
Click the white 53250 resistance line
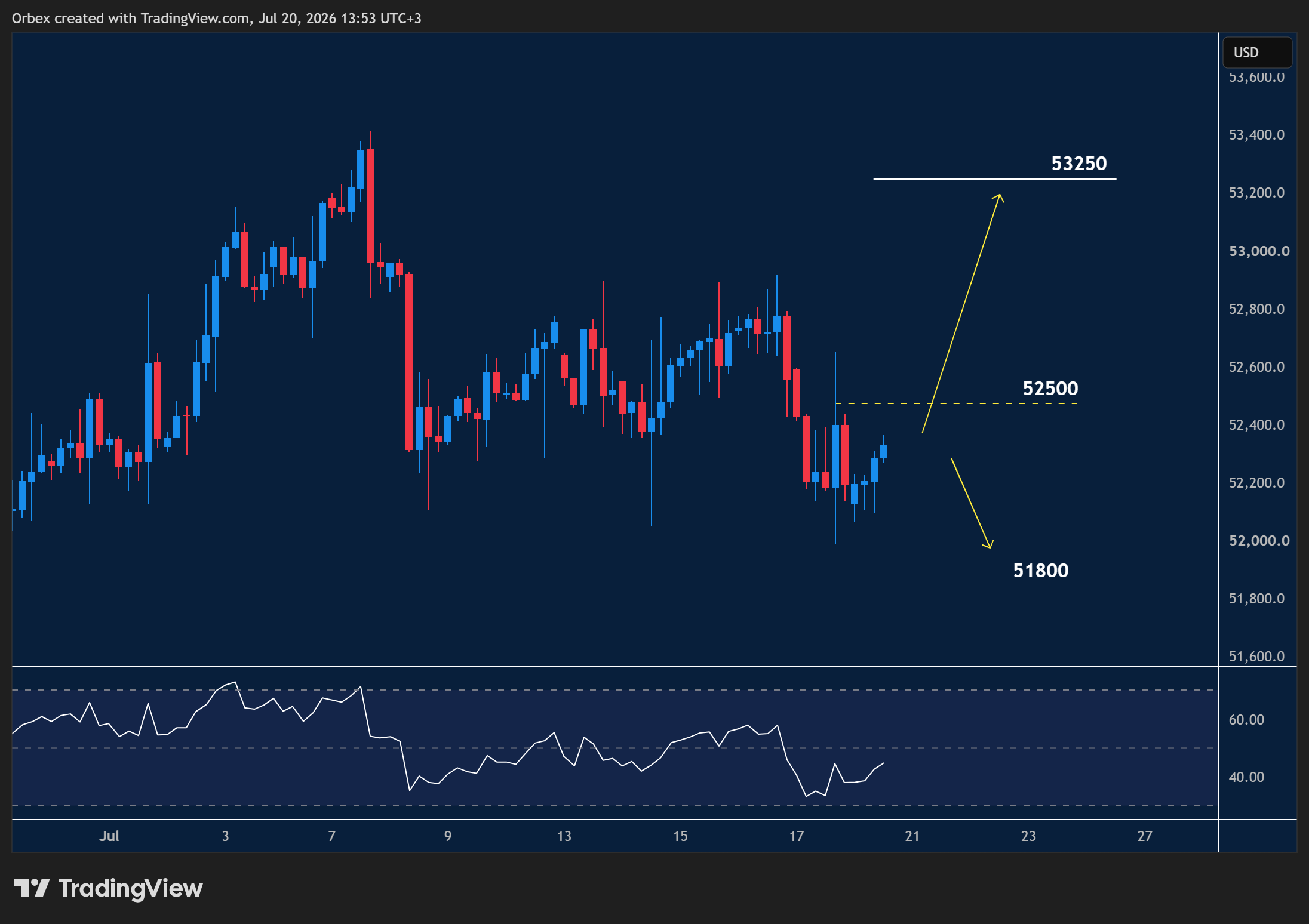pyautogui.click(x=995, y=178)
